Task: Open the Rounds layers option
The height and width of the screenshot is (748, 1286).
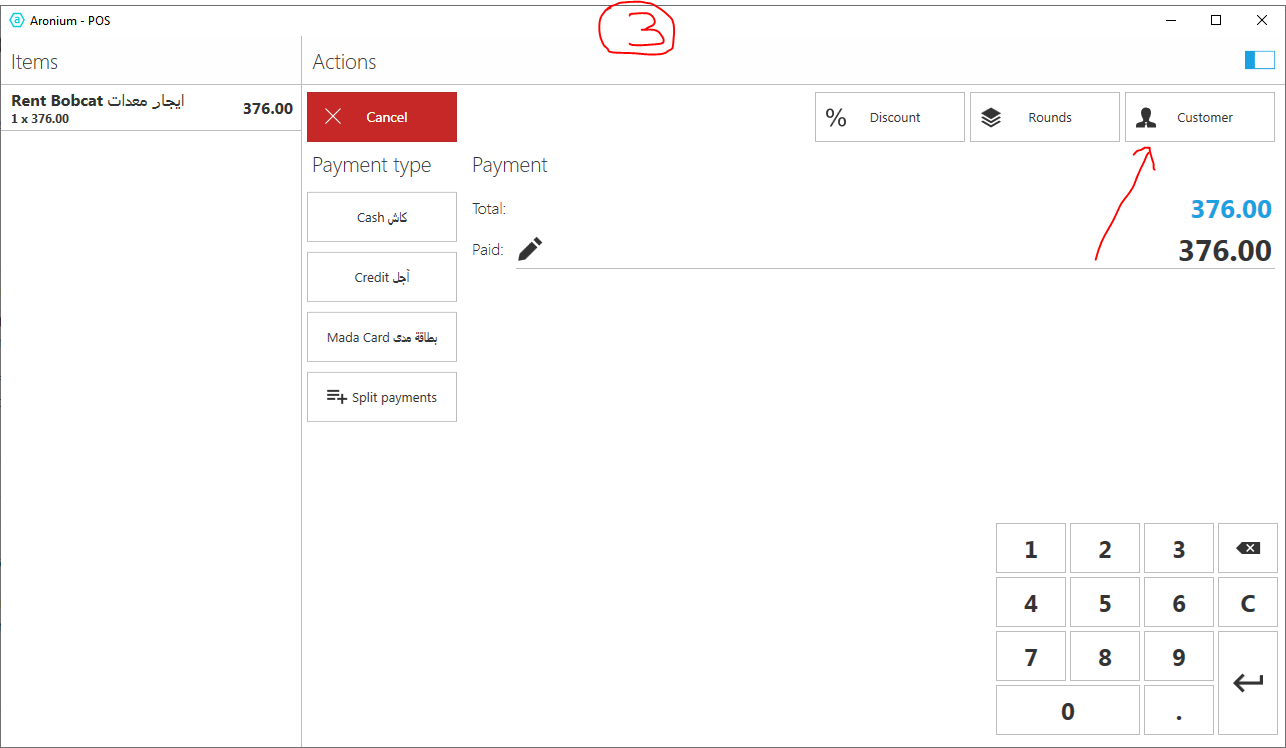Action: tap(1044, 117)
